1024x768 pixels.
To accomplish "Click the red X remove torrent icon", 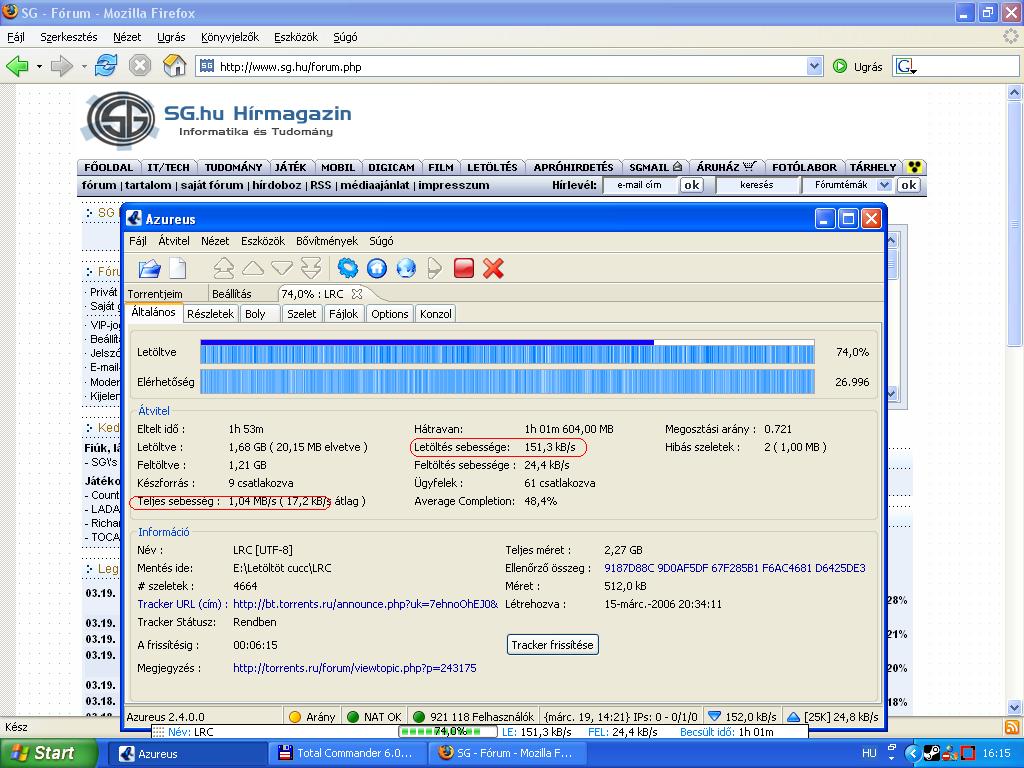I will point(493,268).
